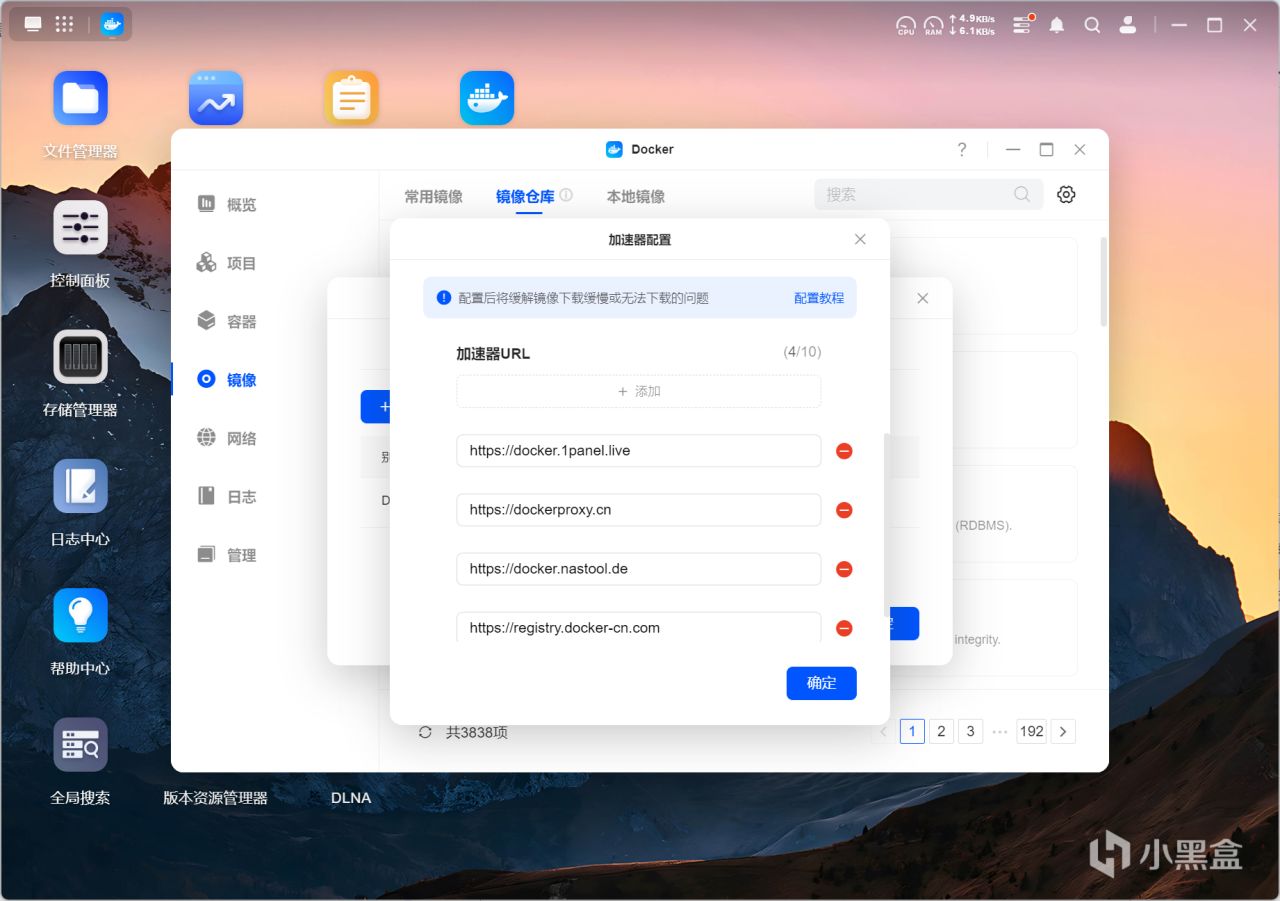Open the 配置教程 link

click(x=819, y=298)
